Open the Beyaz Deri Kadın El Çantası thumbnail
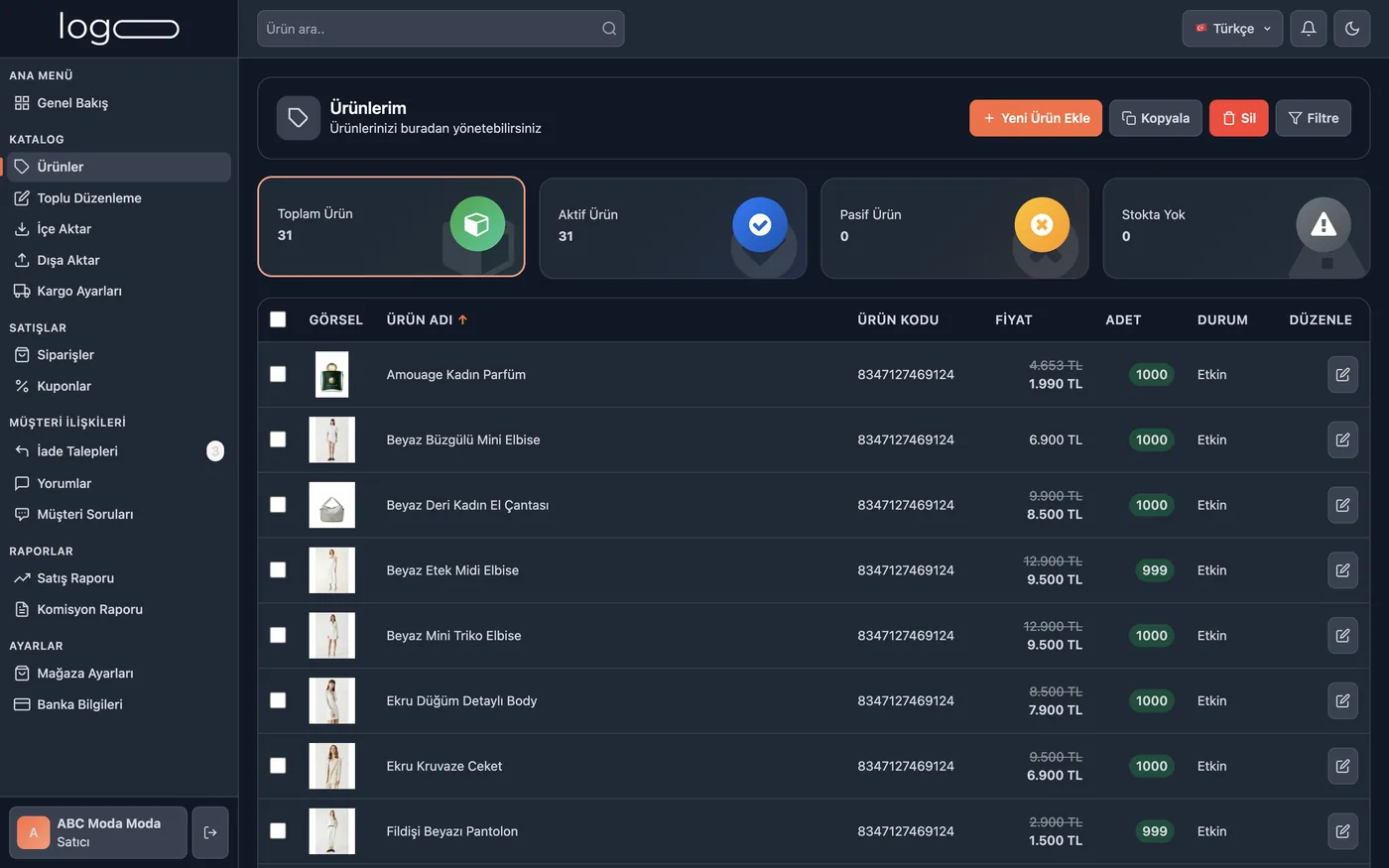The width and height of the screenshot is (1389, 868). click(331, 505)
